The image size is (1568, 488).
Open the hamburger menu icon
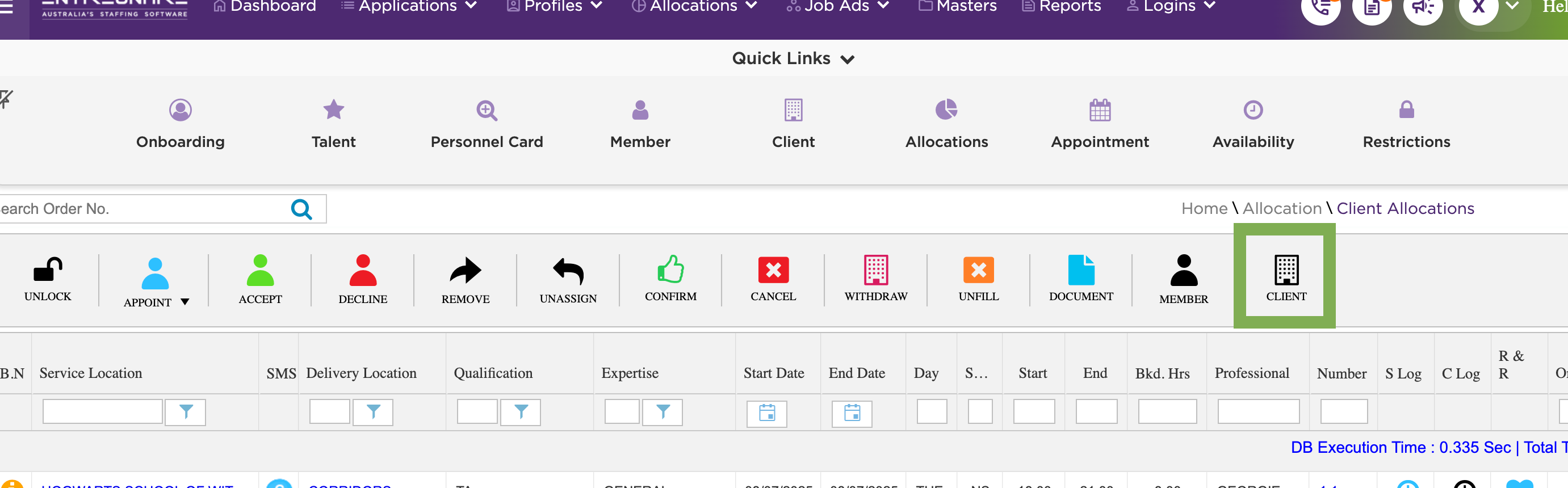(x=6, y=7)
